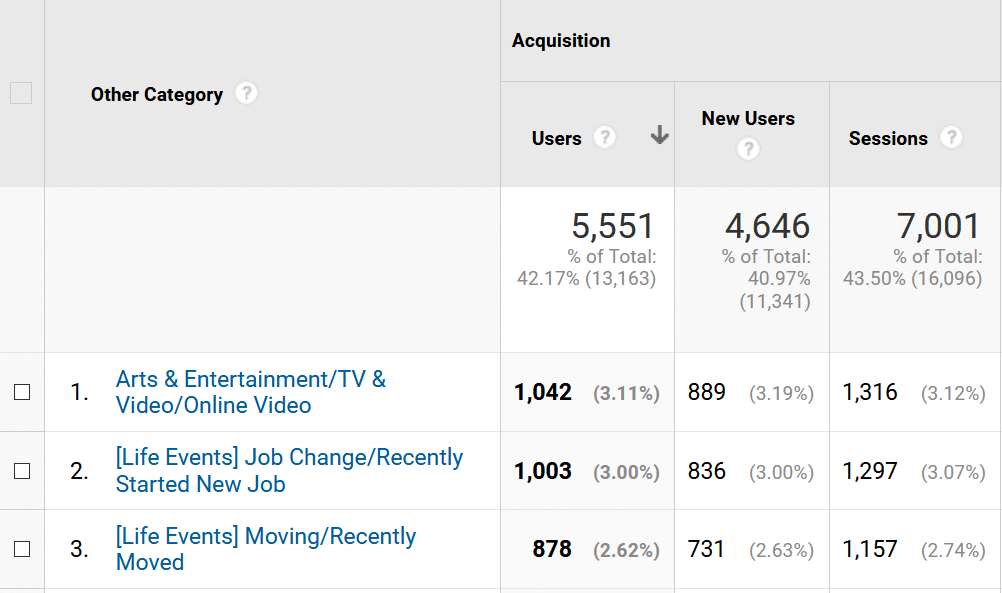Click the 7,001 total Sessions value

[x=940, y=226]
